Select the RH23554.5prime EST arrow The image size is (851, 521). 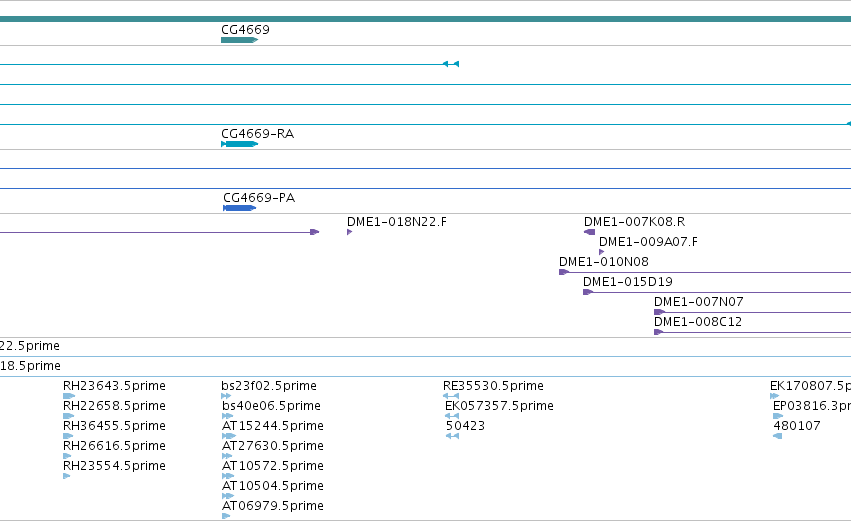click(x=67, y=476)
